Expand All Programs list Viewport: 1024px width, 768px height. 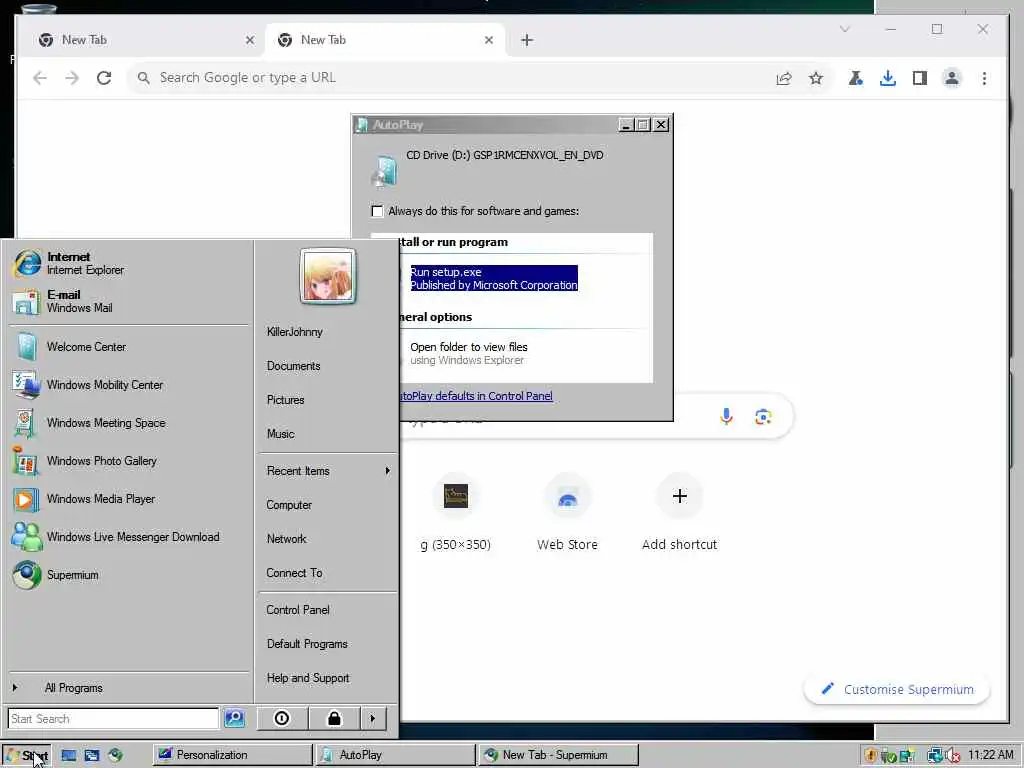pos(129,688)
